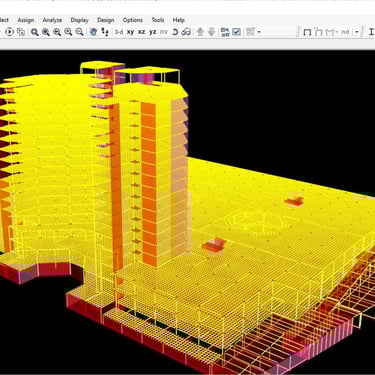This screenshot has width=375, height=375.
Task: Open the Analyze menu
Action: coord(52,20)
